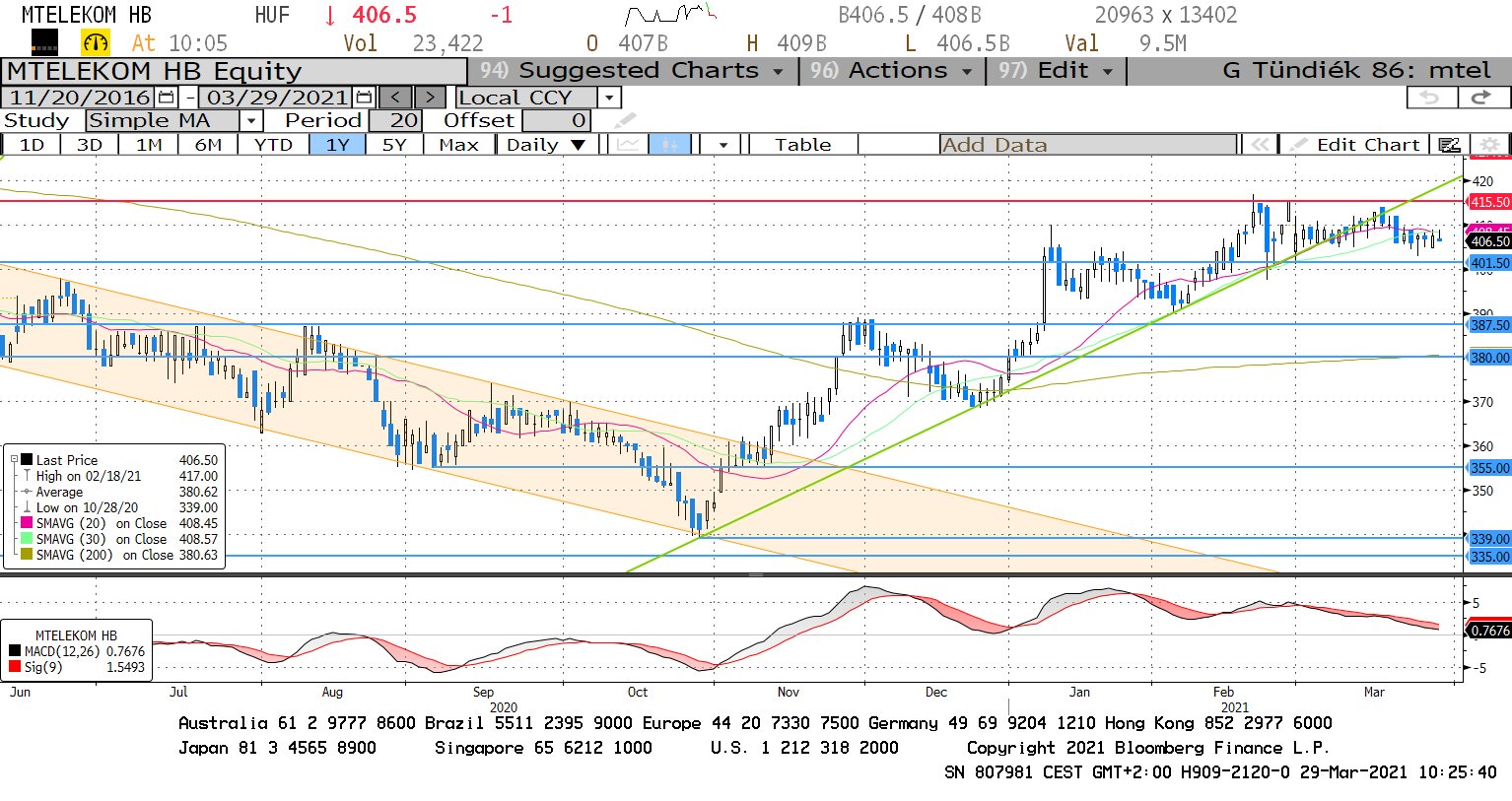Click the Period value field

click(x=395, y=120)
